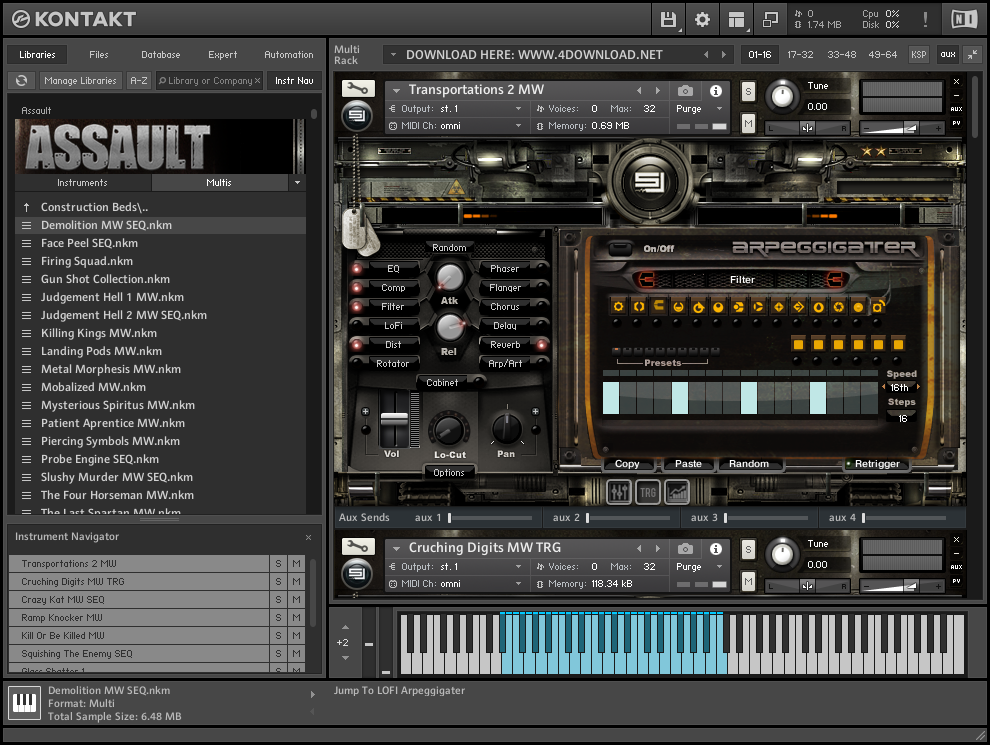This screenshot has width=990, height=745.
Task: Select Instruments tab in Assault library
Action: pos(82,182)
